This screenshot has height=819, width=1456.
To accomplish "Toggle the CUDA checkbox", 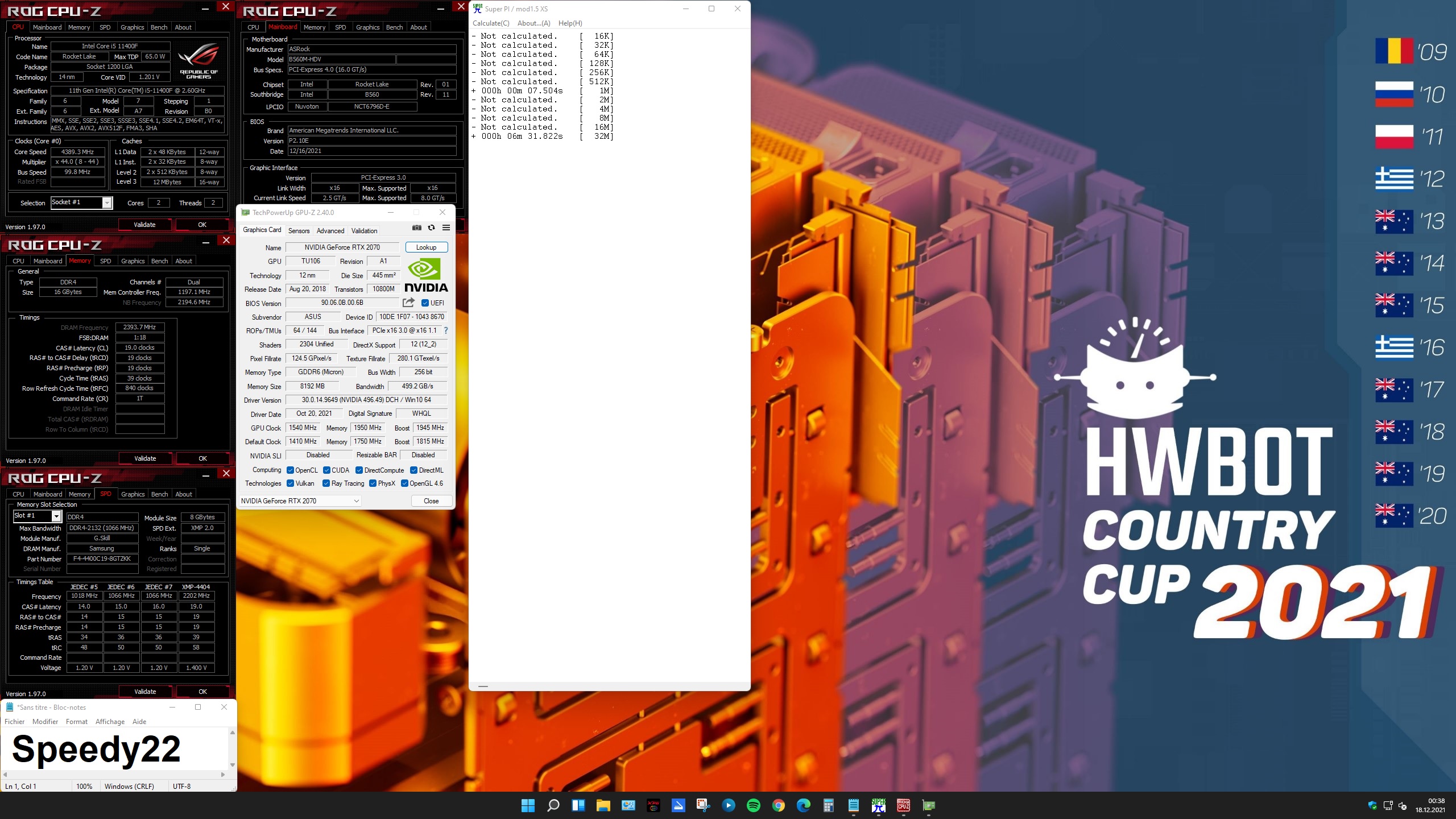I will 327,470.
